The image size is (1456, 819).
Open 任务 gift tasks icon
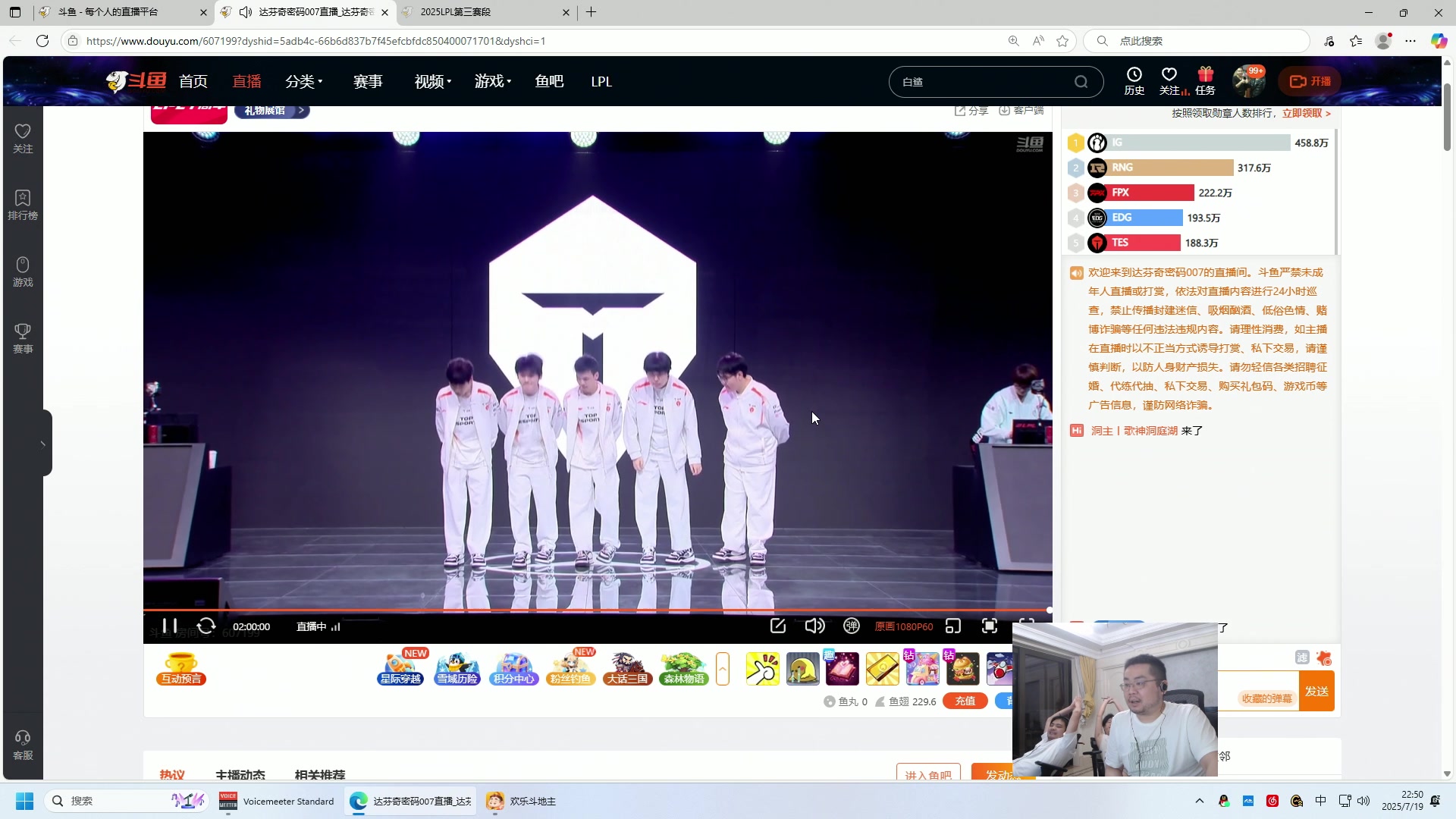[x=1206, y=81]
